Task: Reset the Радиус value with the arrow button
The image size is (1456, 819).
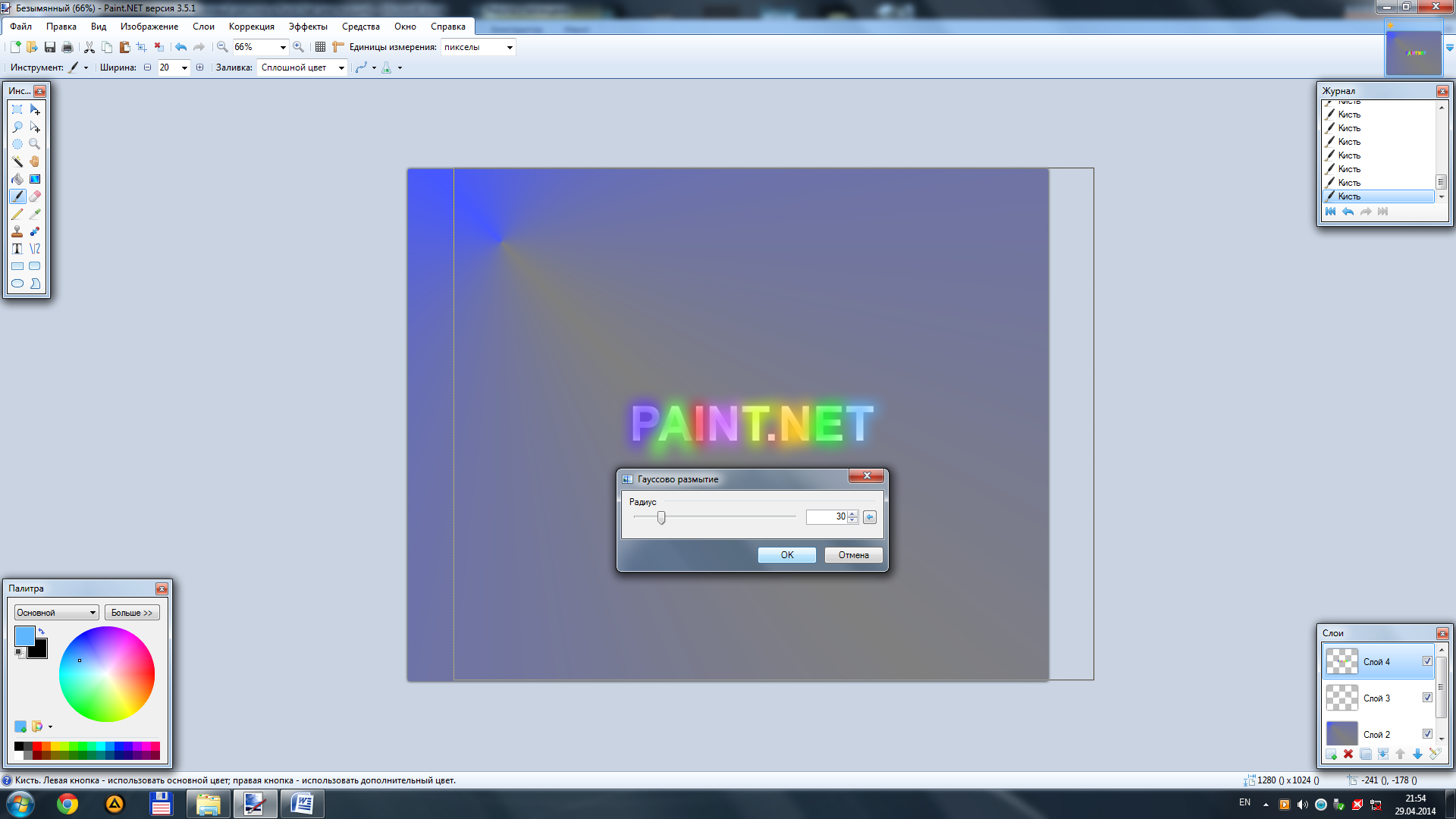Action: [870, 517]
